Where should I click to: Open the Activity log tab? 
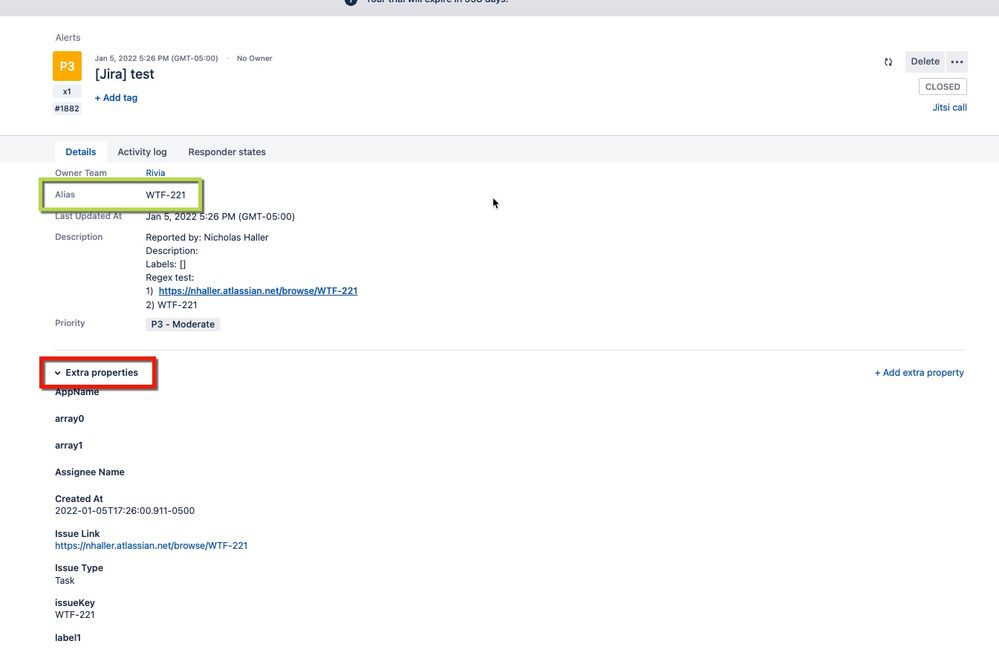click(x=142, y=152)
